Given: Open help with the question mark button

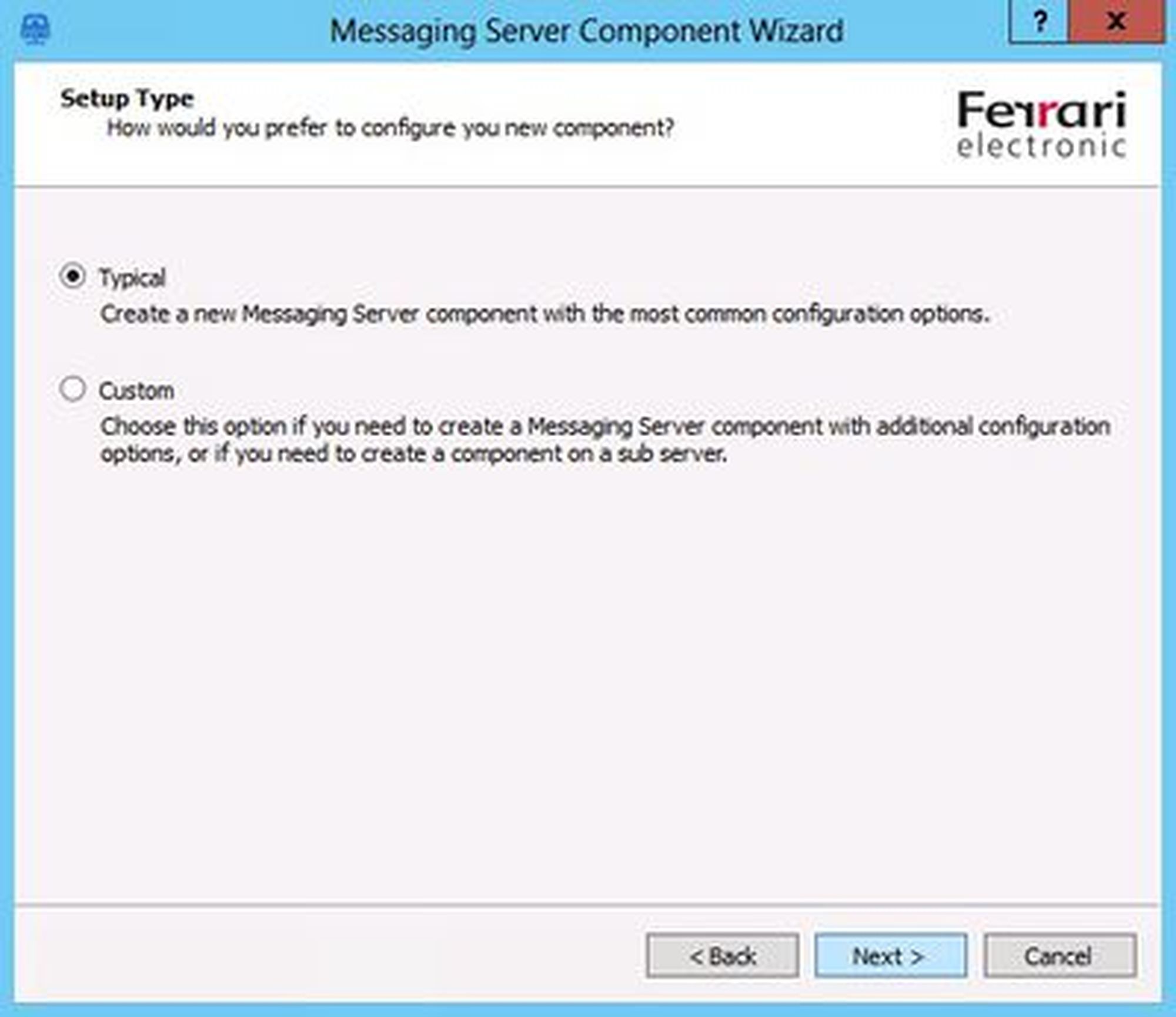Looking at the screenshot, I should pos(1039,23).
